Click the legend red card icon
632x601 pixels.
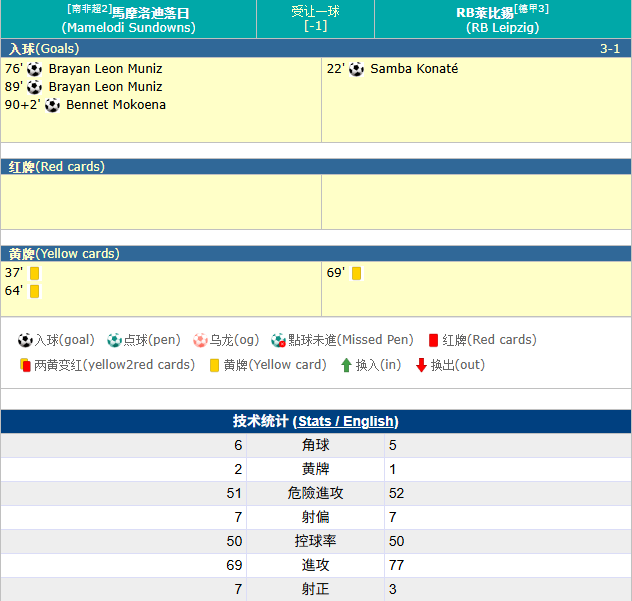click(433, 340)
